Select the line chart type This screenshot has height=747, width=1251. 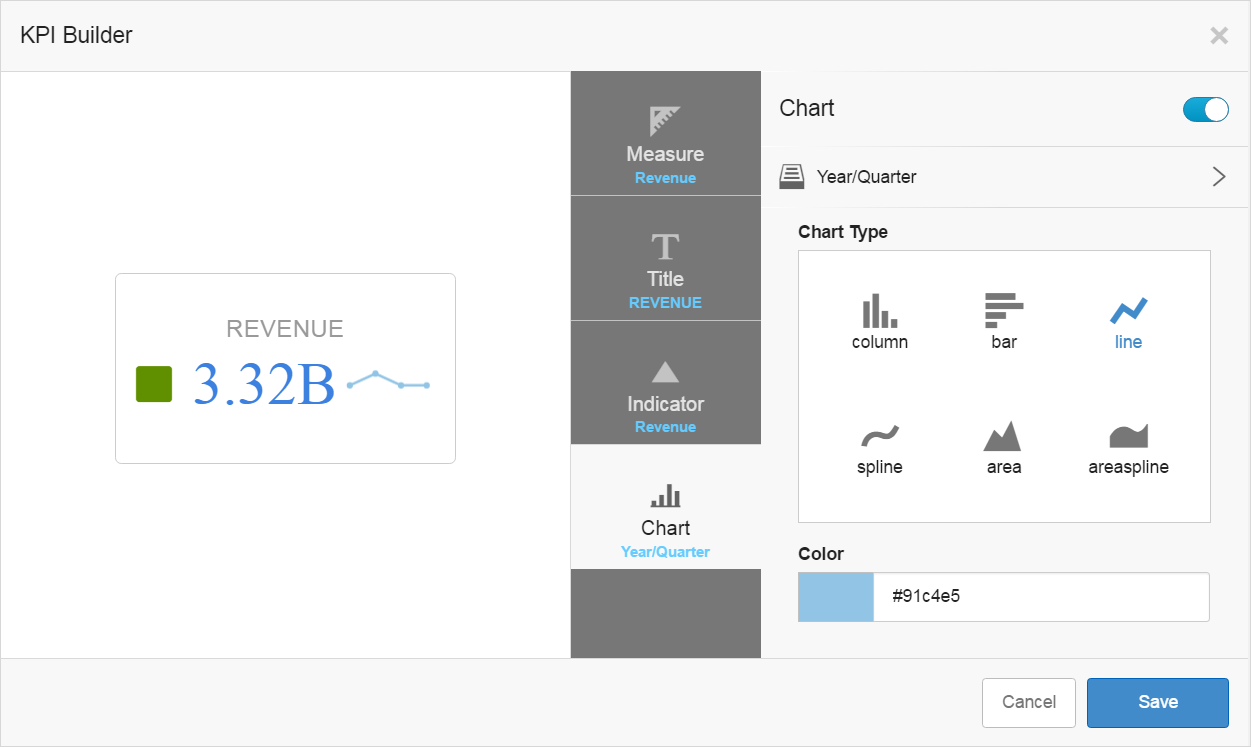tap(1128, 322)
